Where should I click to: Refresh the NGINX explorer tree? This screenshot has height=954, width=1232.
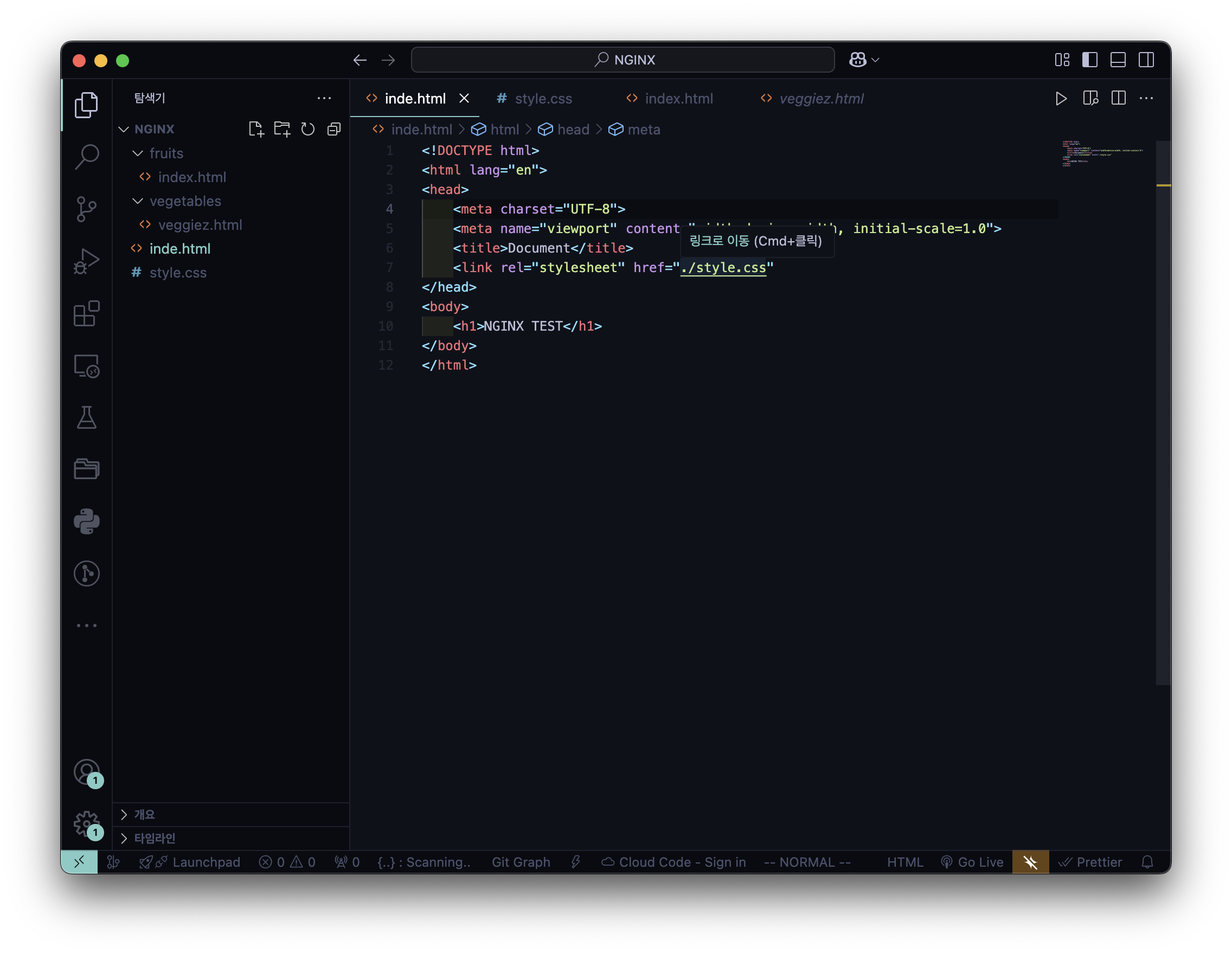point(307,129)
